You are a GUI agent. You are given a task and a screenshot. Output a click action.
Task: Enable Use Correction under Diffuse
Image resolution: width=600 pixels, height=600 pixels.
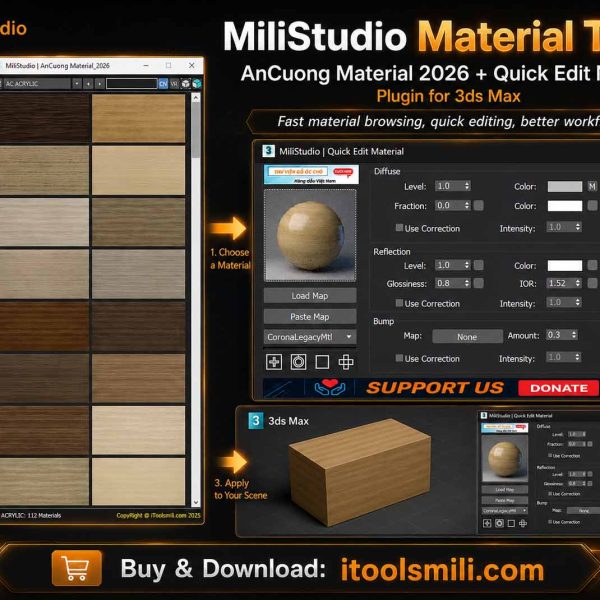399,228
